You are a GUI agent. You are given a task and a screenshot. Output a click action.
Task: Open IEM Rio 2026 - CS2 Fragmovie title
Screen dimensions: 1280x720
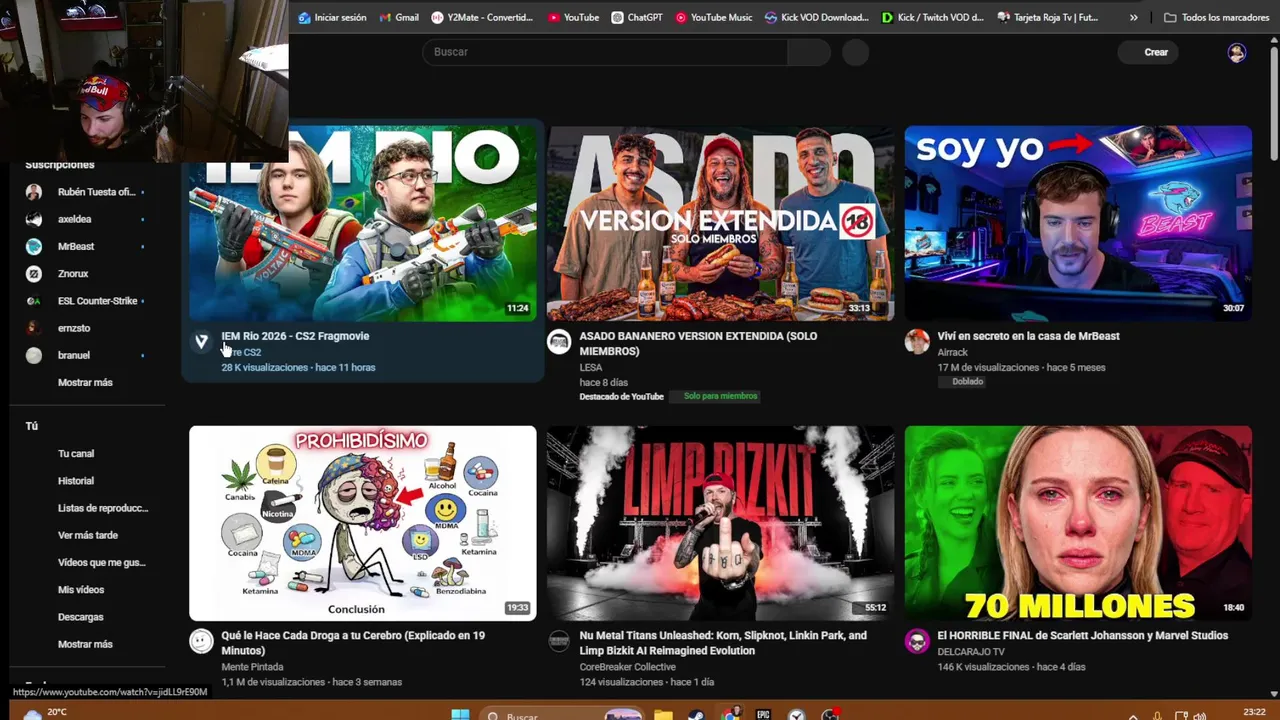(295, 336)
